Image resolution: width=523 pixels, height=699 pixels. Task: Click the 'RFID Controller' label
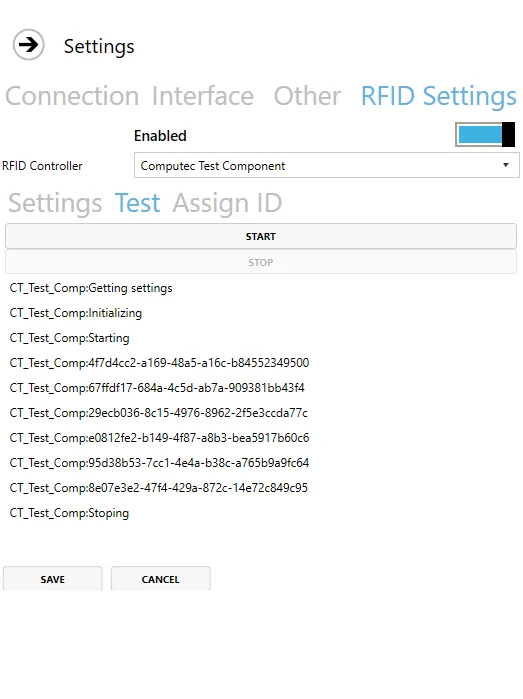42,166
